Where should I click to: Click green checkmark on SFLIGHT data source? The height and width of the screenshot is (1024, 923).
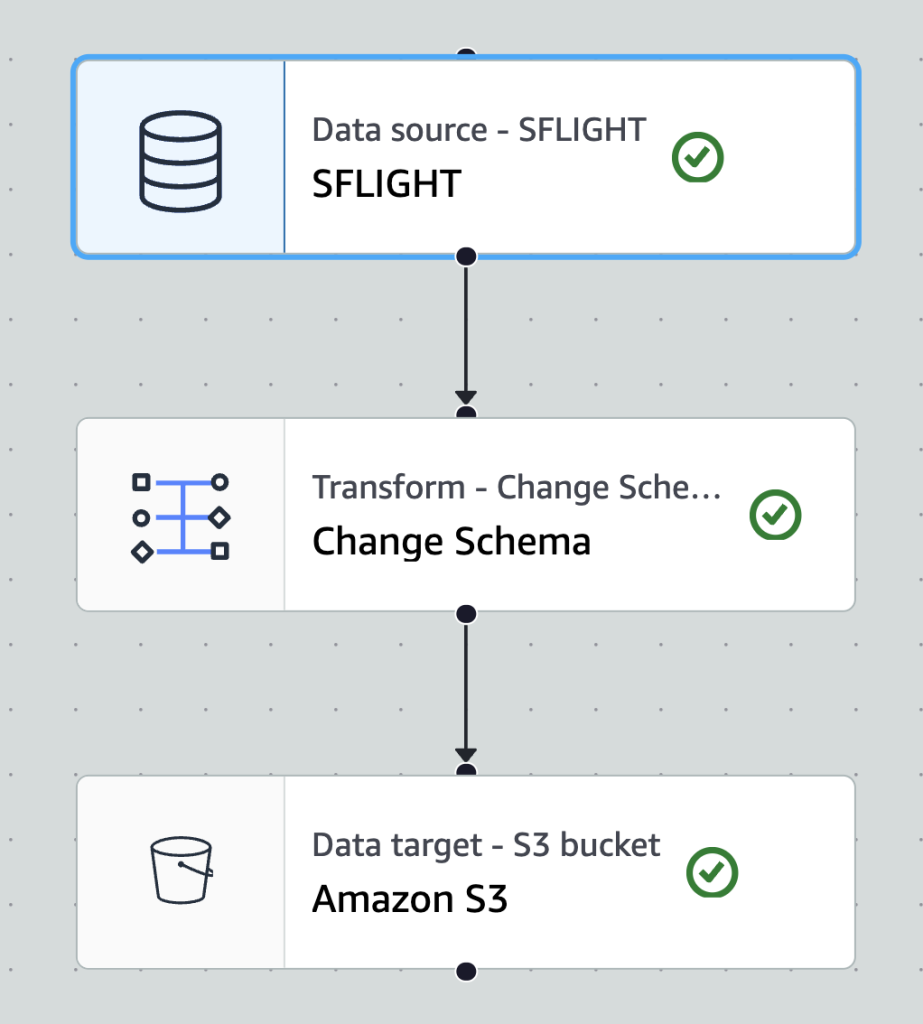[698, 157]
